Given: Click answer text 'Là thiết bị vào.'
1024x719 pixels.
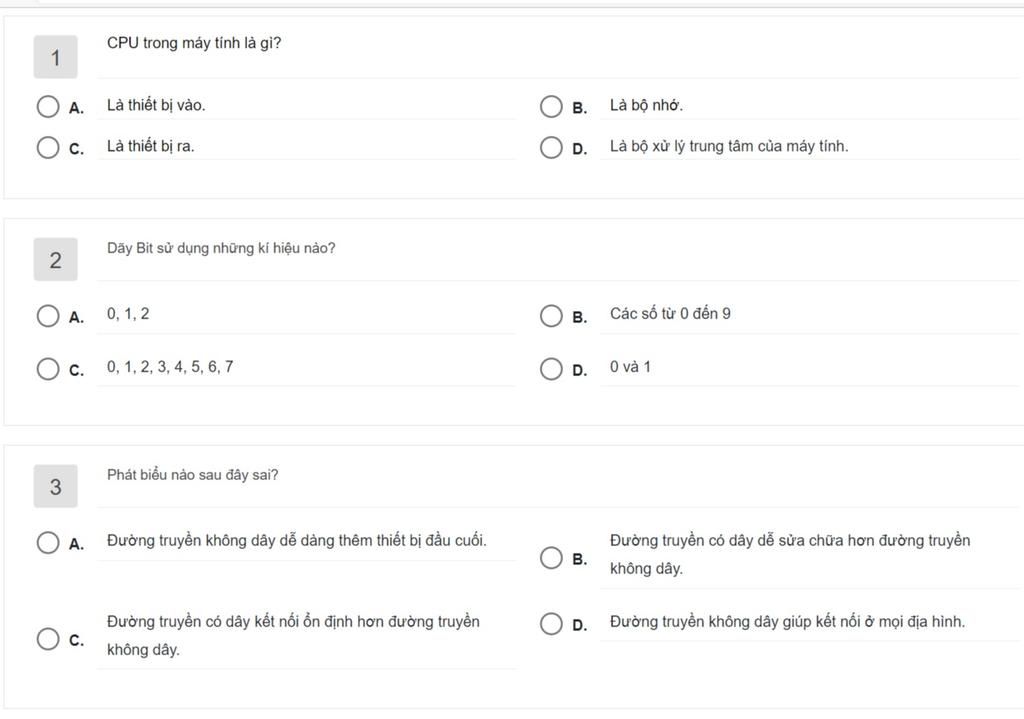Looking at the screenshot, I should [x=156, y=105].
